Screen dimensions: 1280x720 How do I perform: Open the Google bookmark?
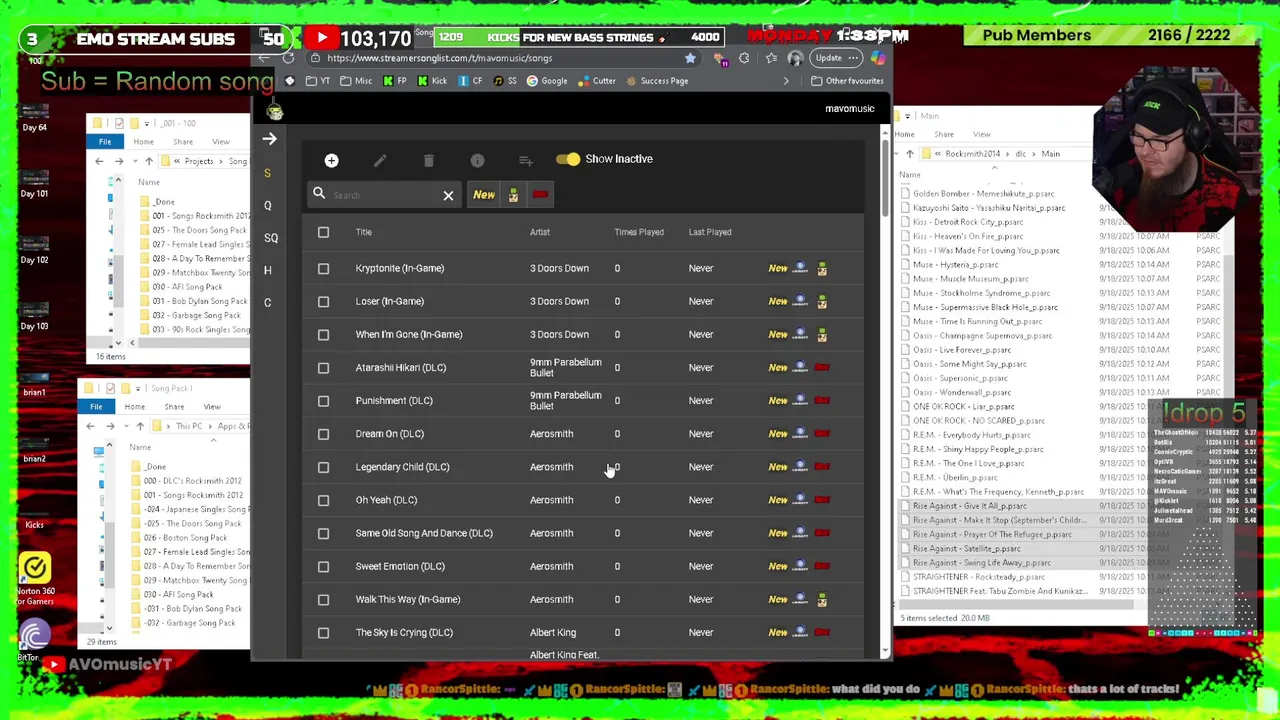click(547, 81)
